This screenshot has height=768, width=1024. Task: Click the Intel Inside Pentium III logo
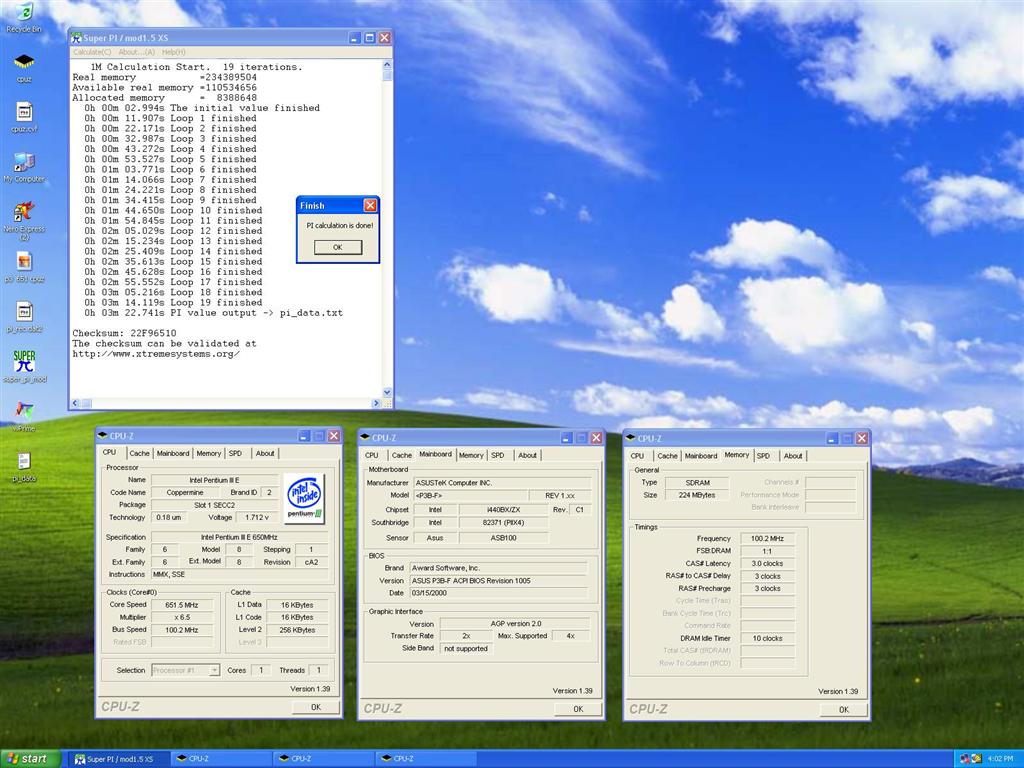304,499
